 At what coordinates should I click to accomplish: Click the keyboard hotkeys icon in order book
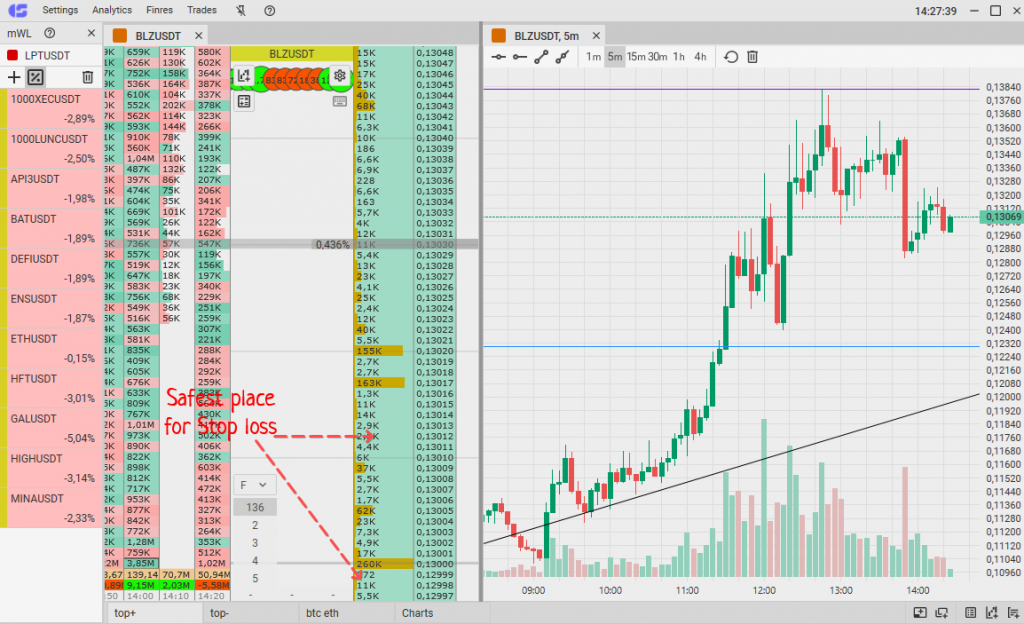click(x=340, y=101)
